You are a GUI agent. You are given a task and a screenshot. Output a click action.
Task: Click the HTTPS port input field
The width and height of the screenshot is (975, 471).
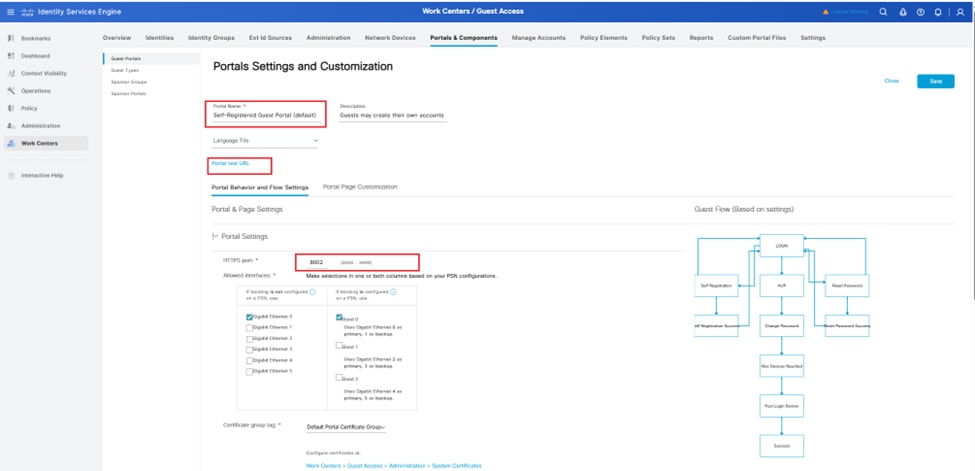tap(317, 263)
